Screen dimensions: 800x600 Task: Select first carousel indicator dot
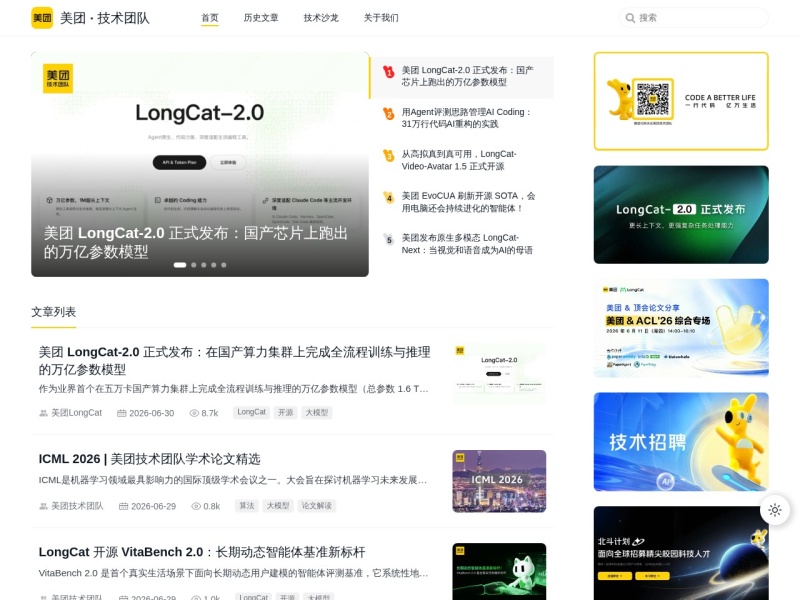click(x=180, y=265)
